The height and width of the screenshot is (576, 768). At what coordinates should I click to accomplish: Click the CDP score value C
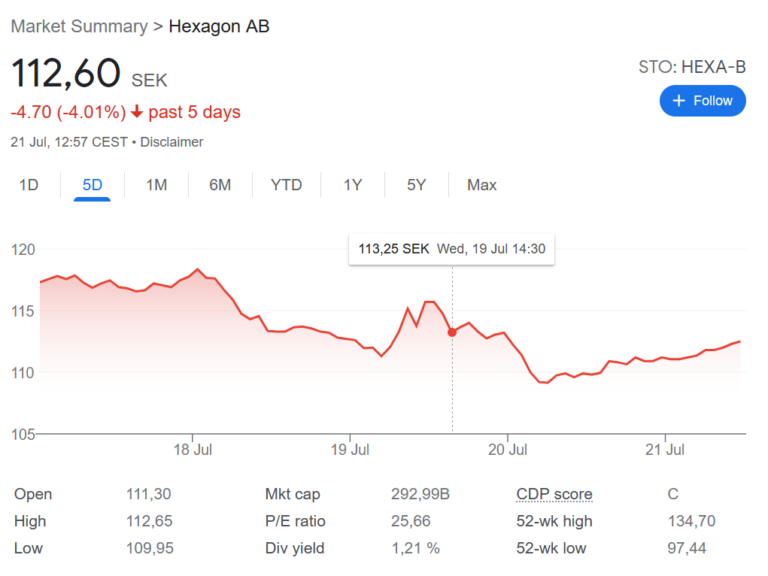(673, 494)
